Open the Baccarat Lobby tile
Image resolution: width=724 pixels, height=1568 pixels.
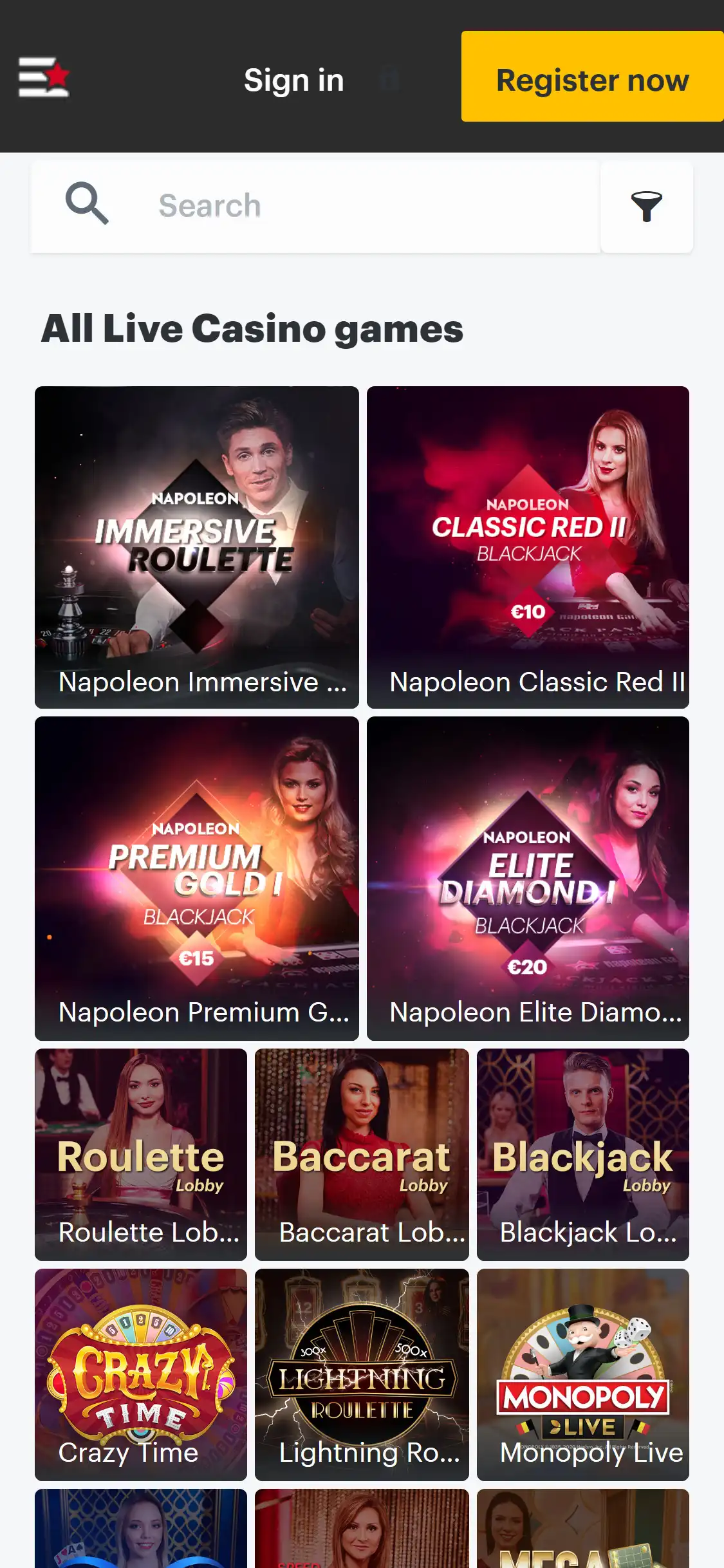362,1155
